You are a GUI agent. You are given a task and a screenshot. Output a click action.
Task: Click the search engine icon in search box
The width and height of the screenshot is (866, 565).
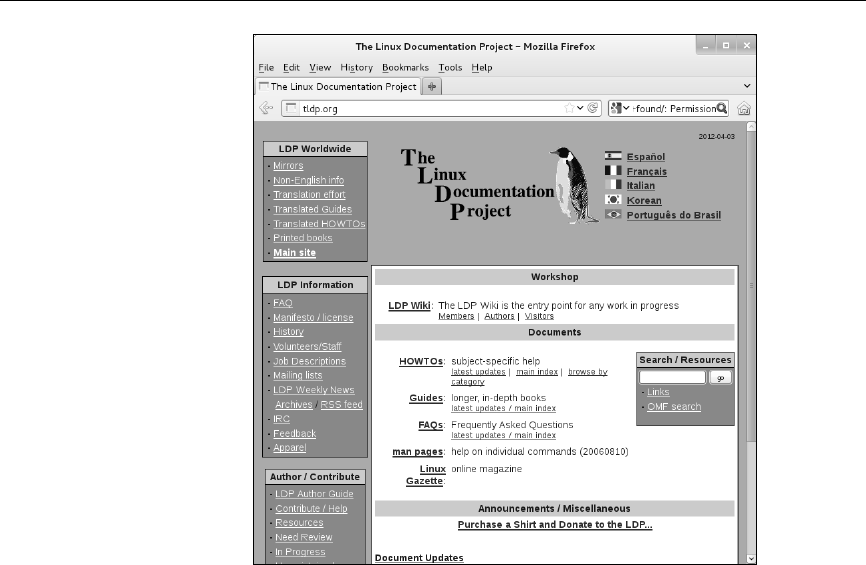tap(616, 108)
